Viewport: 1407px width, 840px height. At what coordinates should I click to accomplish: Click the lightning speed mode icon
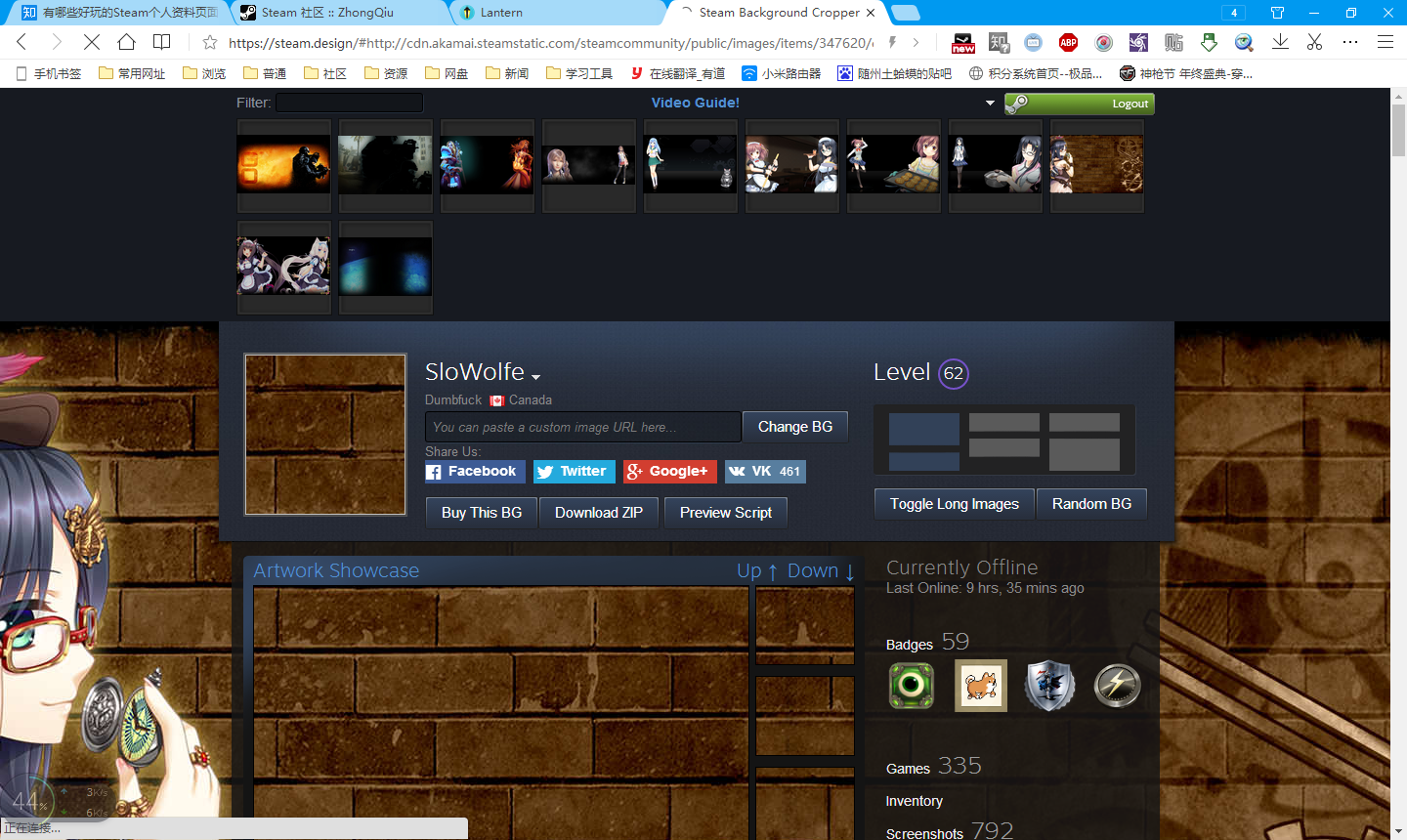tap(892, 42)
